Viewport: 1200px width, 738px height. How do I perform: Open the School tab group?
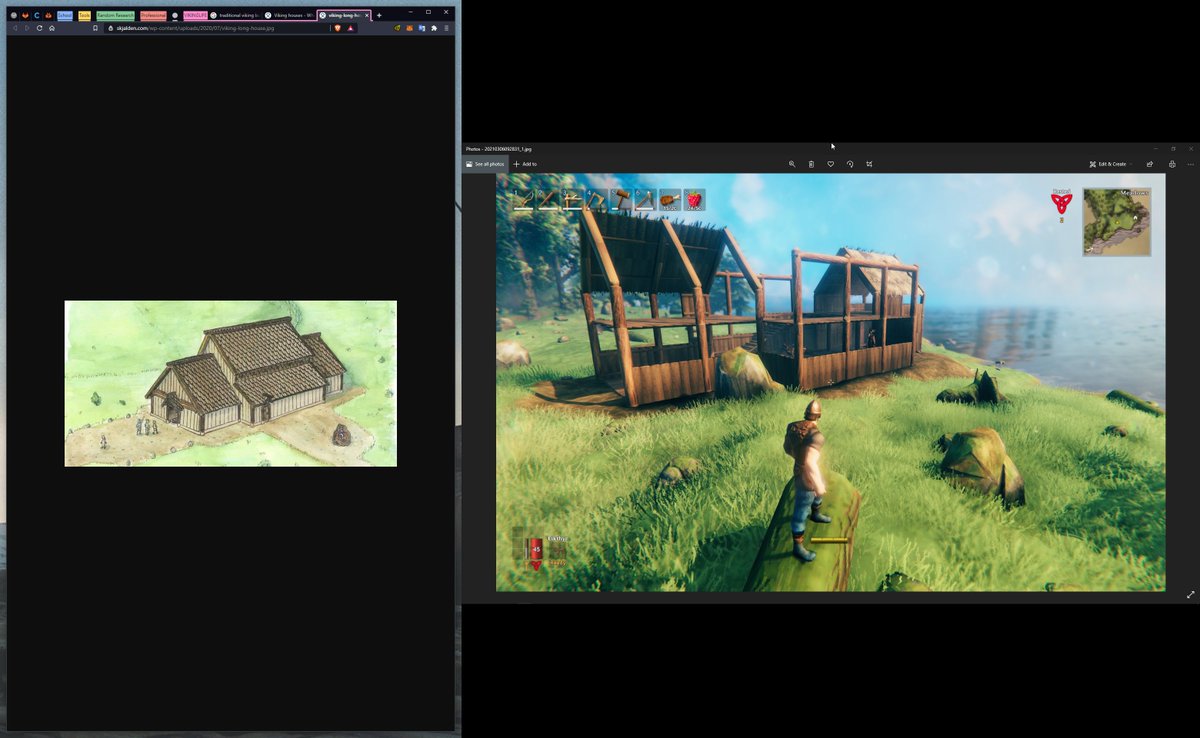pos(65,15)
